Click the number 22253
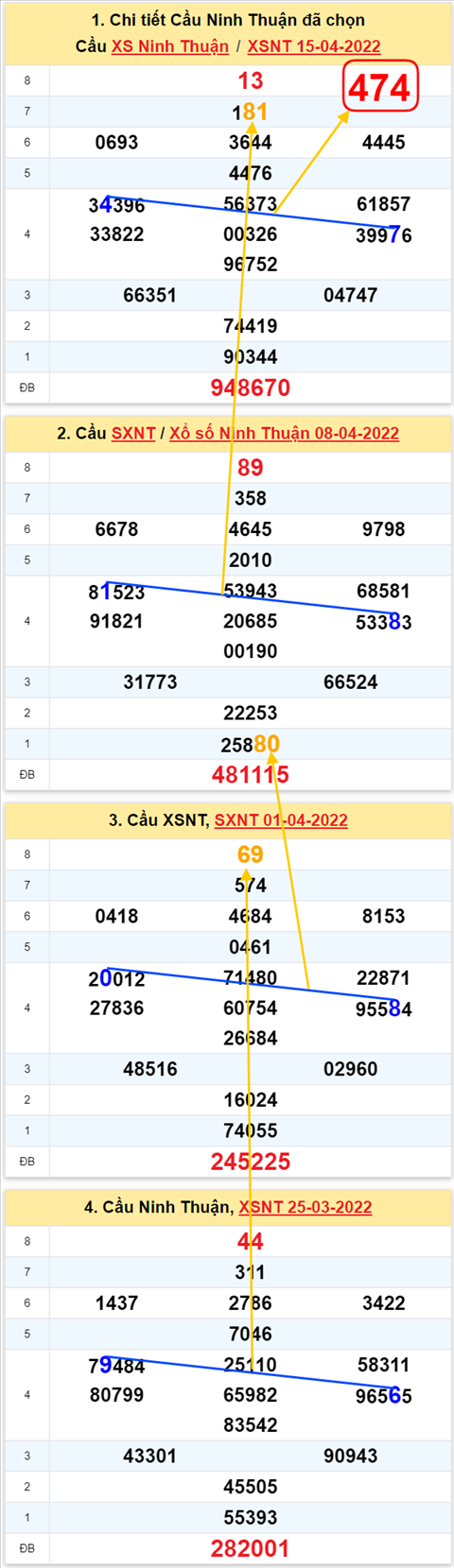 [251, 714]
